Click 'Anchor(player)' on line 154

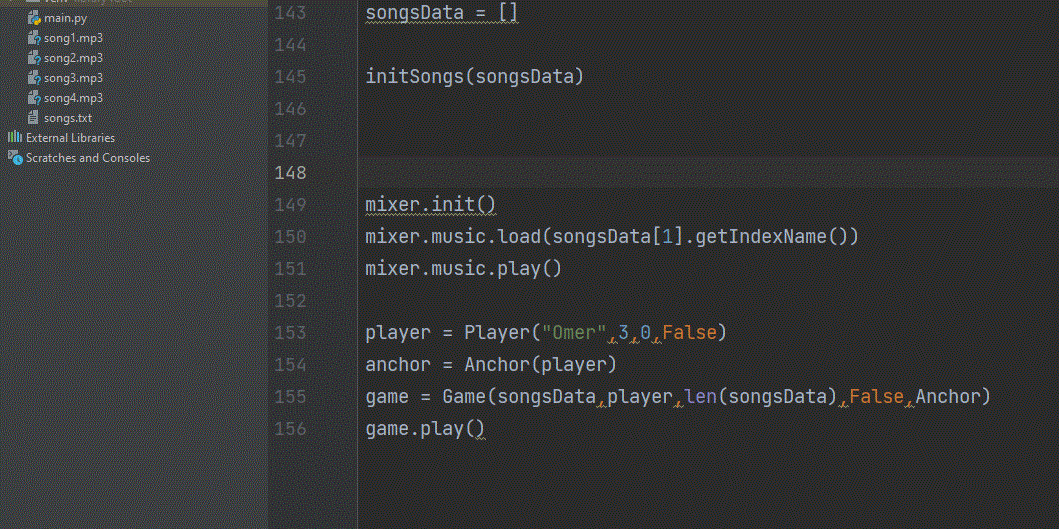point(540,365)
